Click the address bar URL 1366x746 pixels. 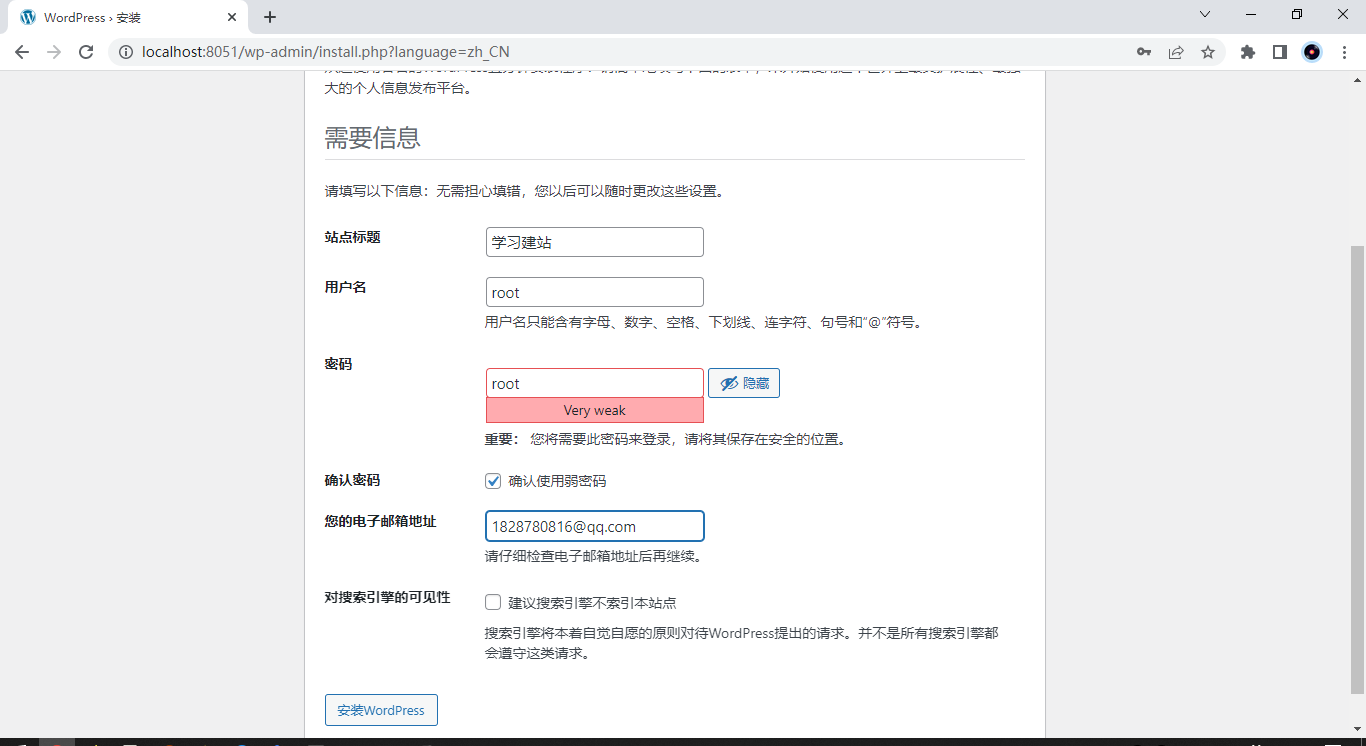326,52
